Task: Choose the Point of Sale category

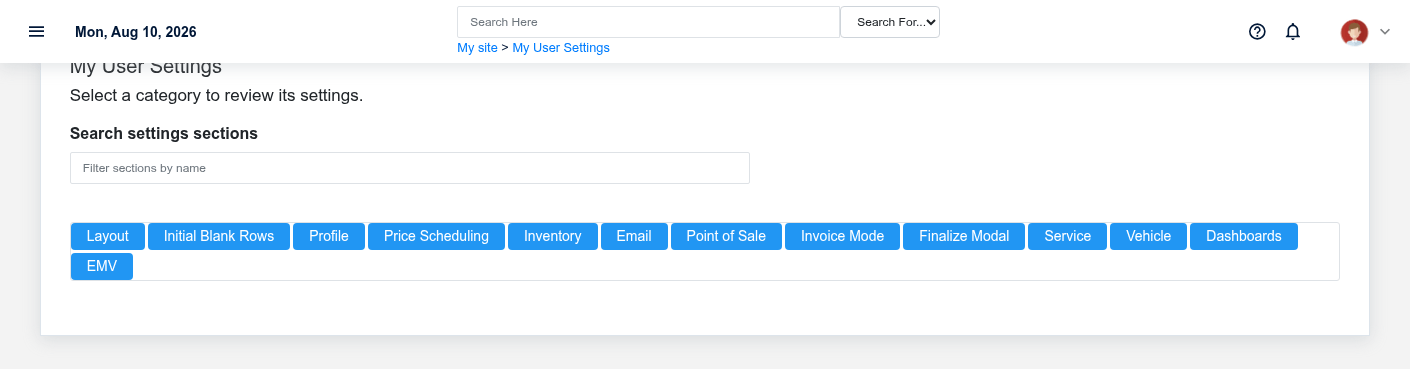Action: [726, 236]
